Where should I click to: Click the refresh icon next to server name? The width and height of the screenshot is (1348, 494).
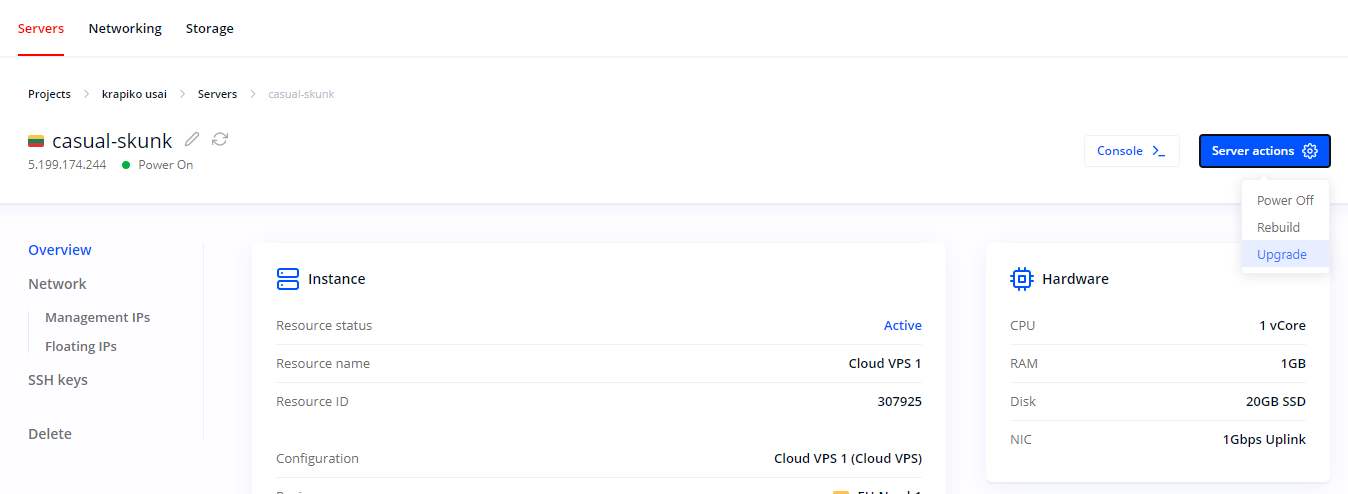220,139
